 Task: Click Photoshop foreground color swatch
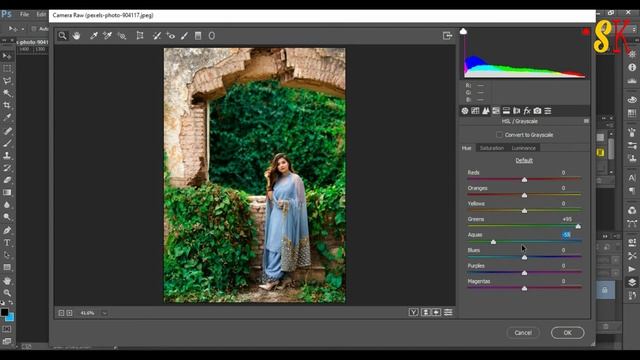pyautogui.click(x=4, y=312)
